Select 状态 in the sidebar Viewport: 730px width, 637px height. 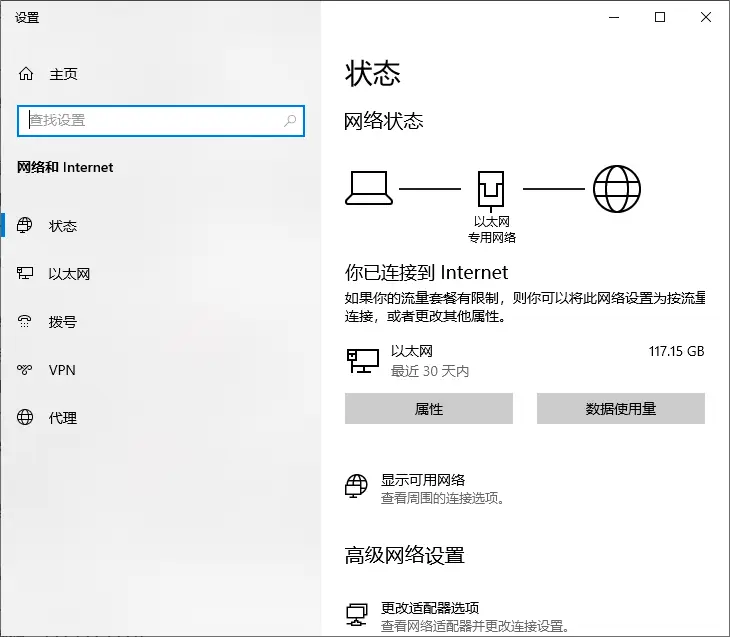click(x=63, y=226)
